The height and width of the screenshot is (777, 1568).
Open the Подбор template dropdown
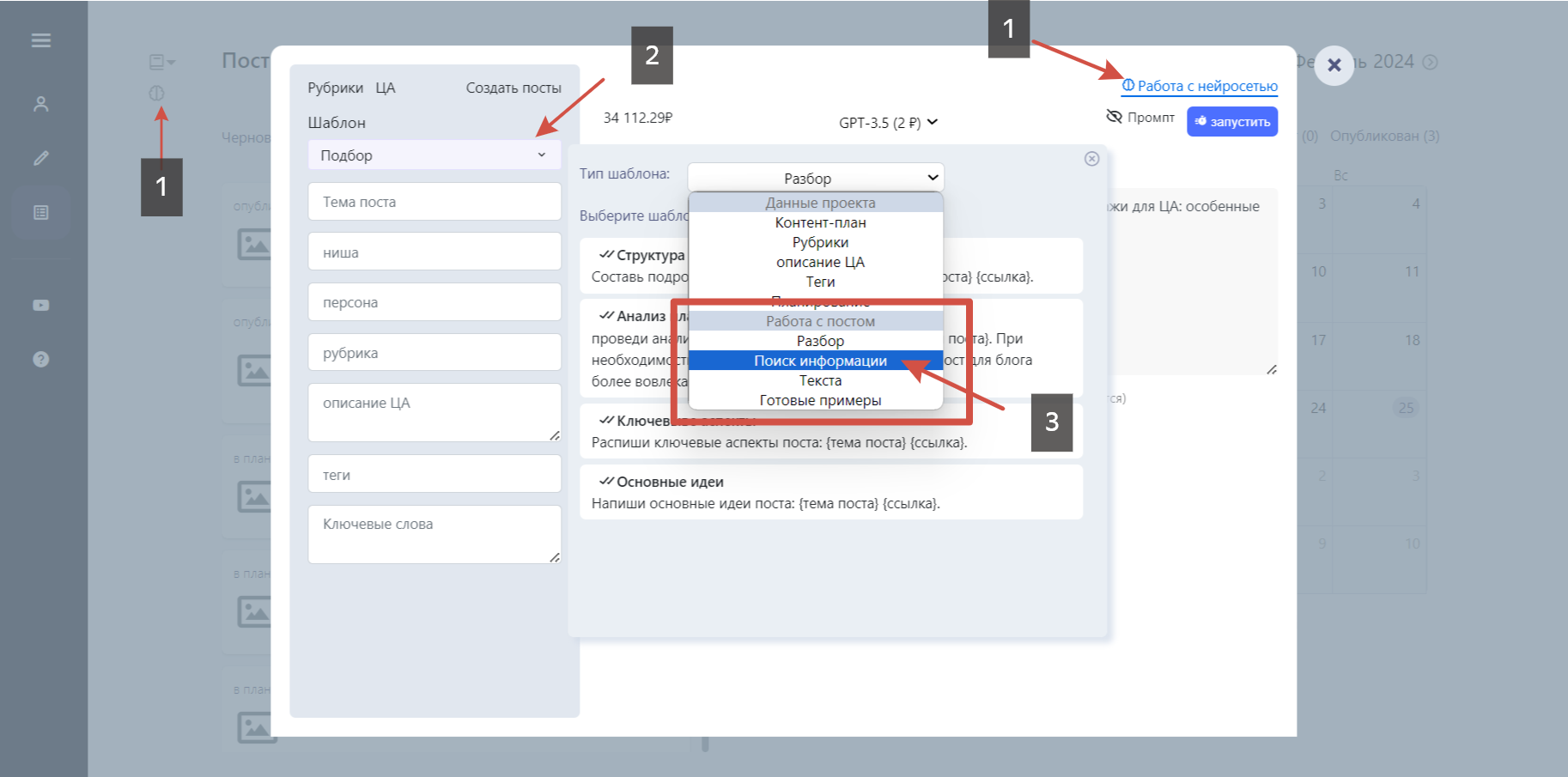pyautogui.click(x=435, y=155)
